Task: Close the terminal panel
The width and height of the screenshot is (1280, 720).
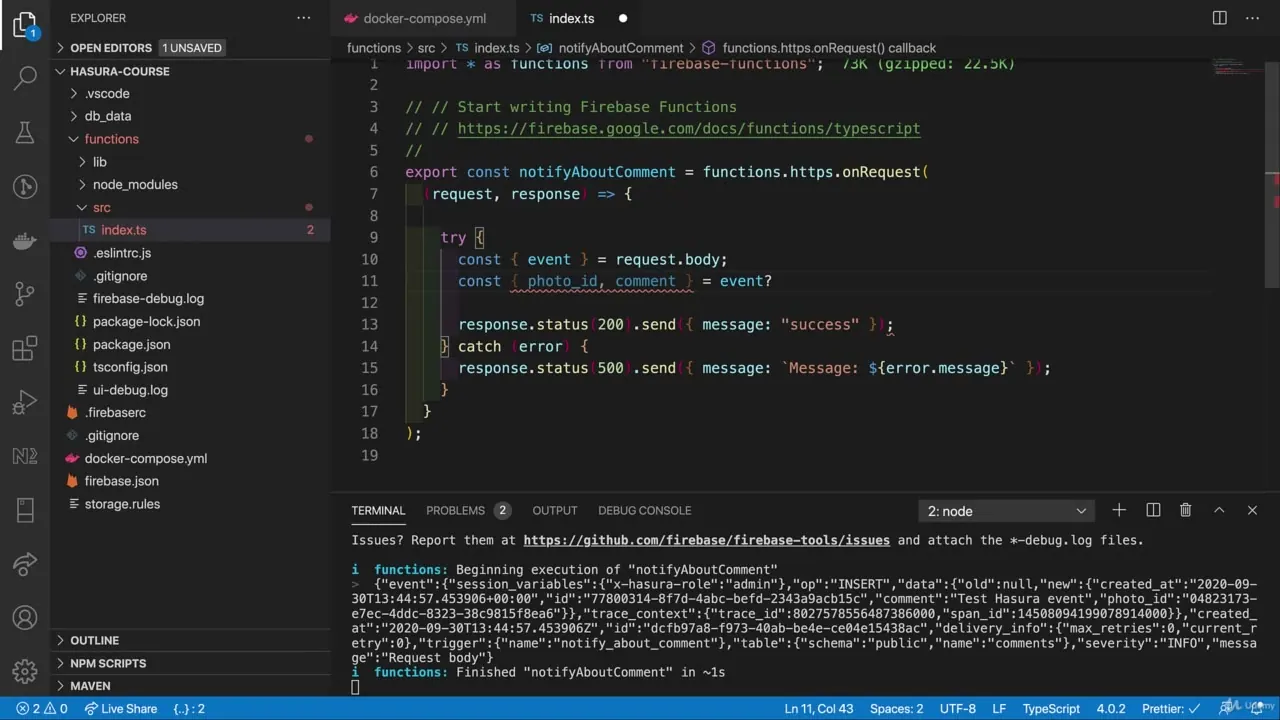Action: [1252, 510]
